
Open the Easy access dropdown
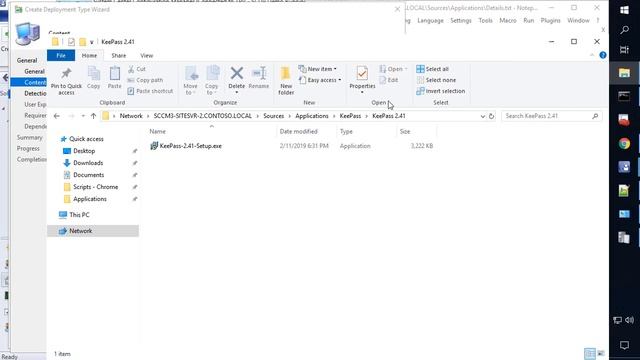pyautogui.click(x=320, y=80)
